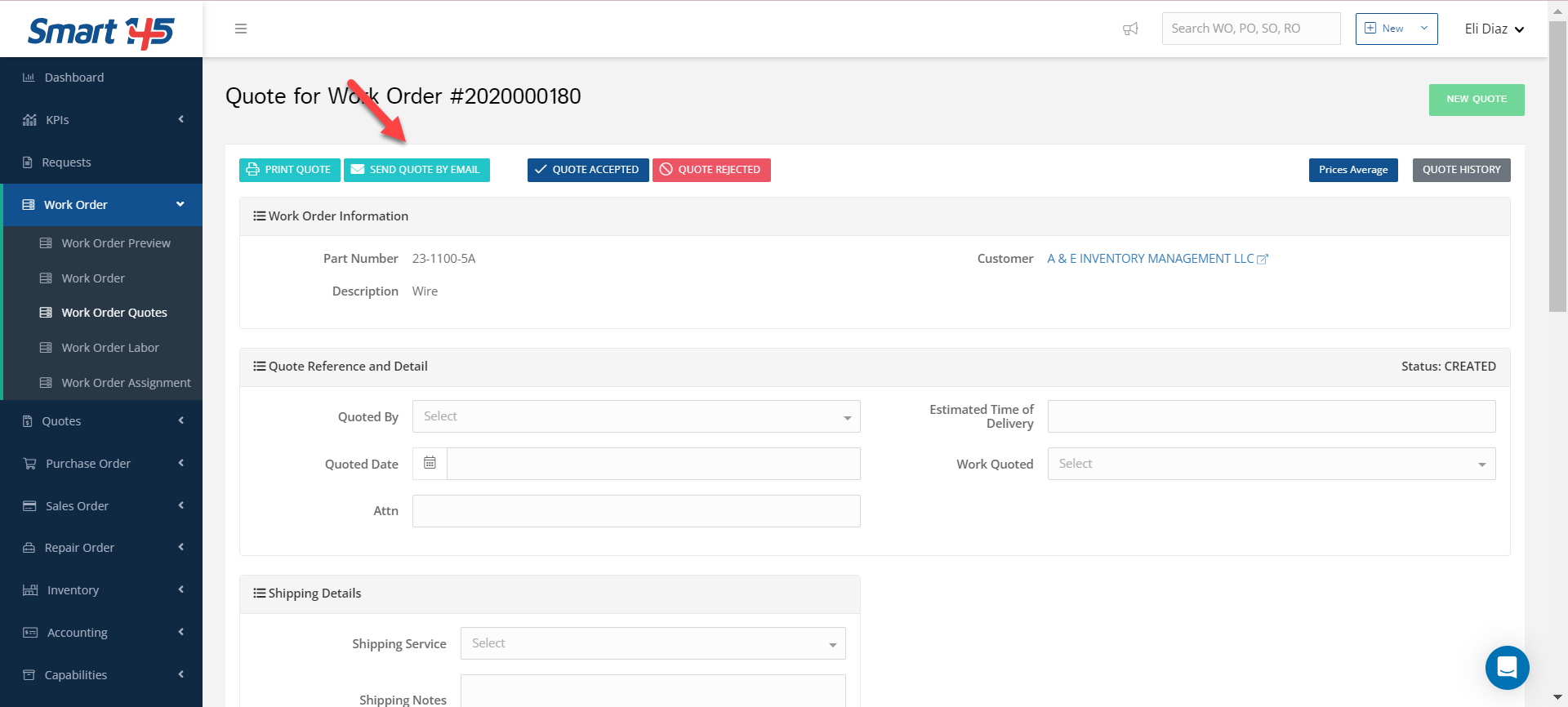Click the Shipping Notes text field
Screen dimensions: 1568x707
pyautogui.click(x=653, y=691)
